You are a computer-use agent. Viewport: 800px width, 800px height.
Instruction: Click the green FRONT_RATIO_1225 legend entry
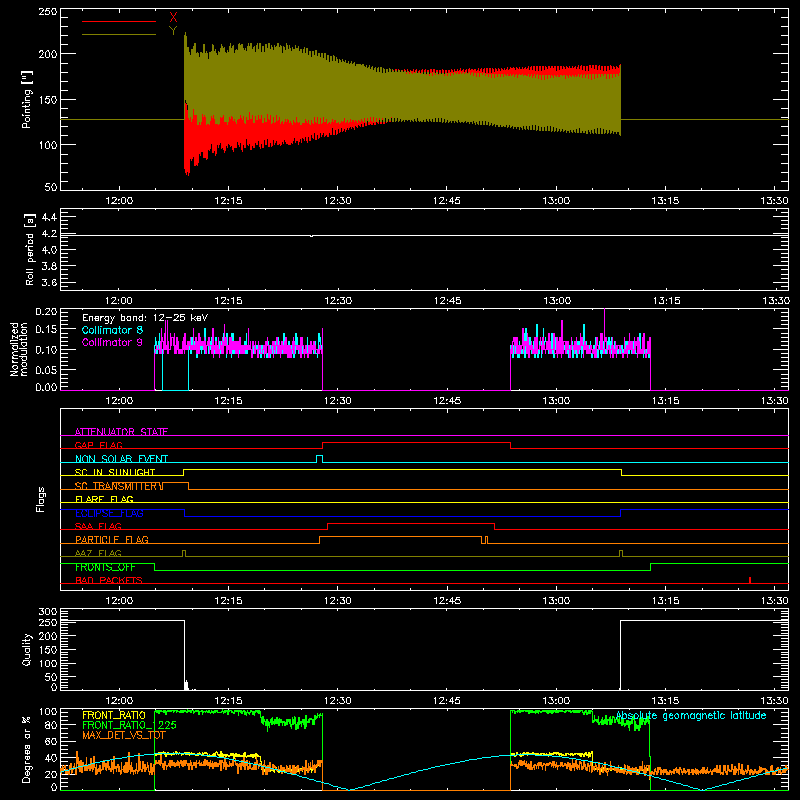[x=129, y=725]
